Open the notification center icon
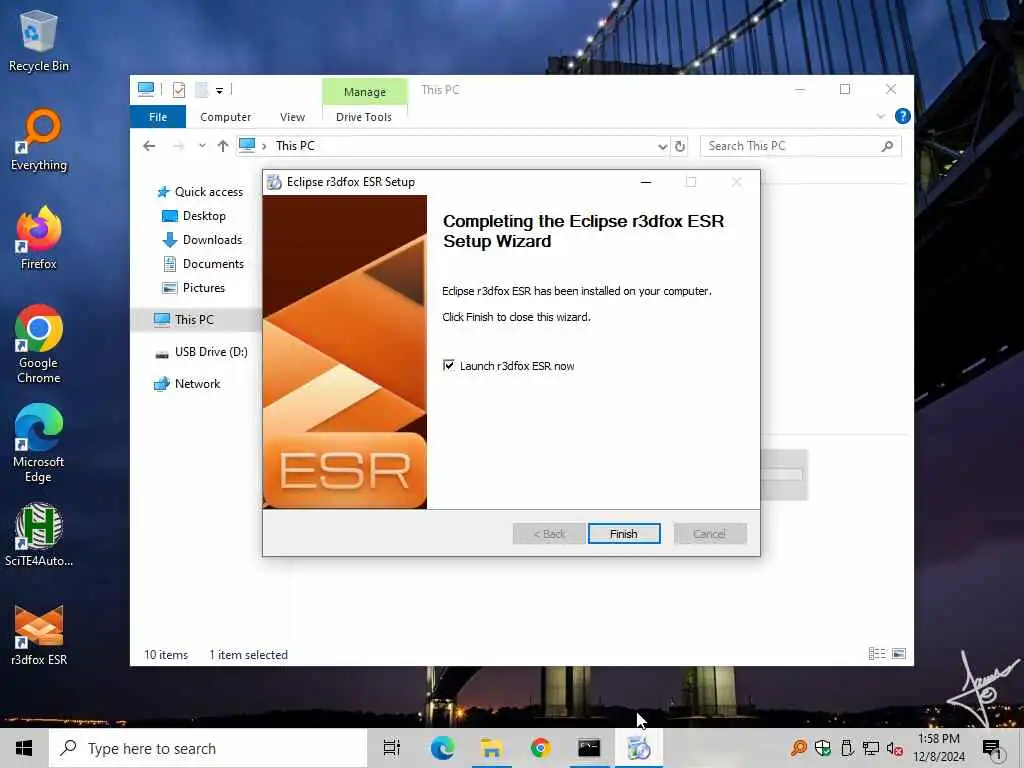This screenshot has height=768, width=1024. point(993,750)
